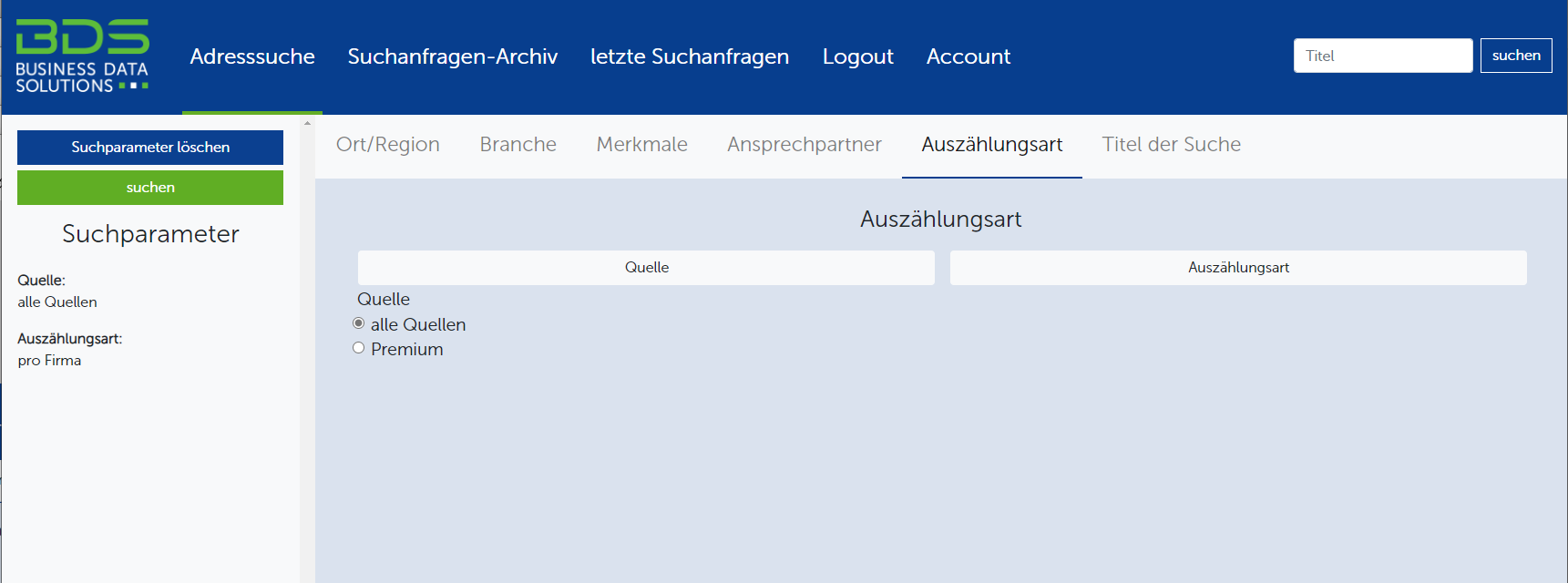
Task: Open the Titel der Suche tab
Action: pos(1171,145)
